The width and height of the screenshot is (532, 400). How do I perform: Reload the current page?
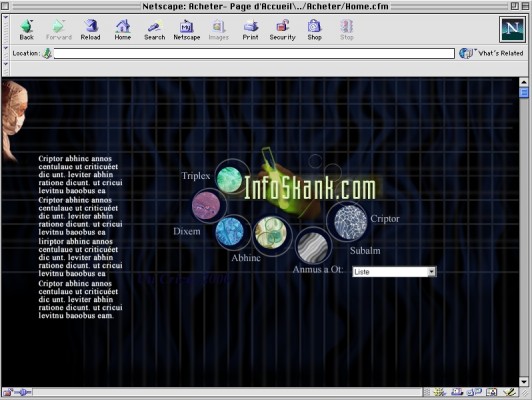pyautogui.click(x=90, y=30)
